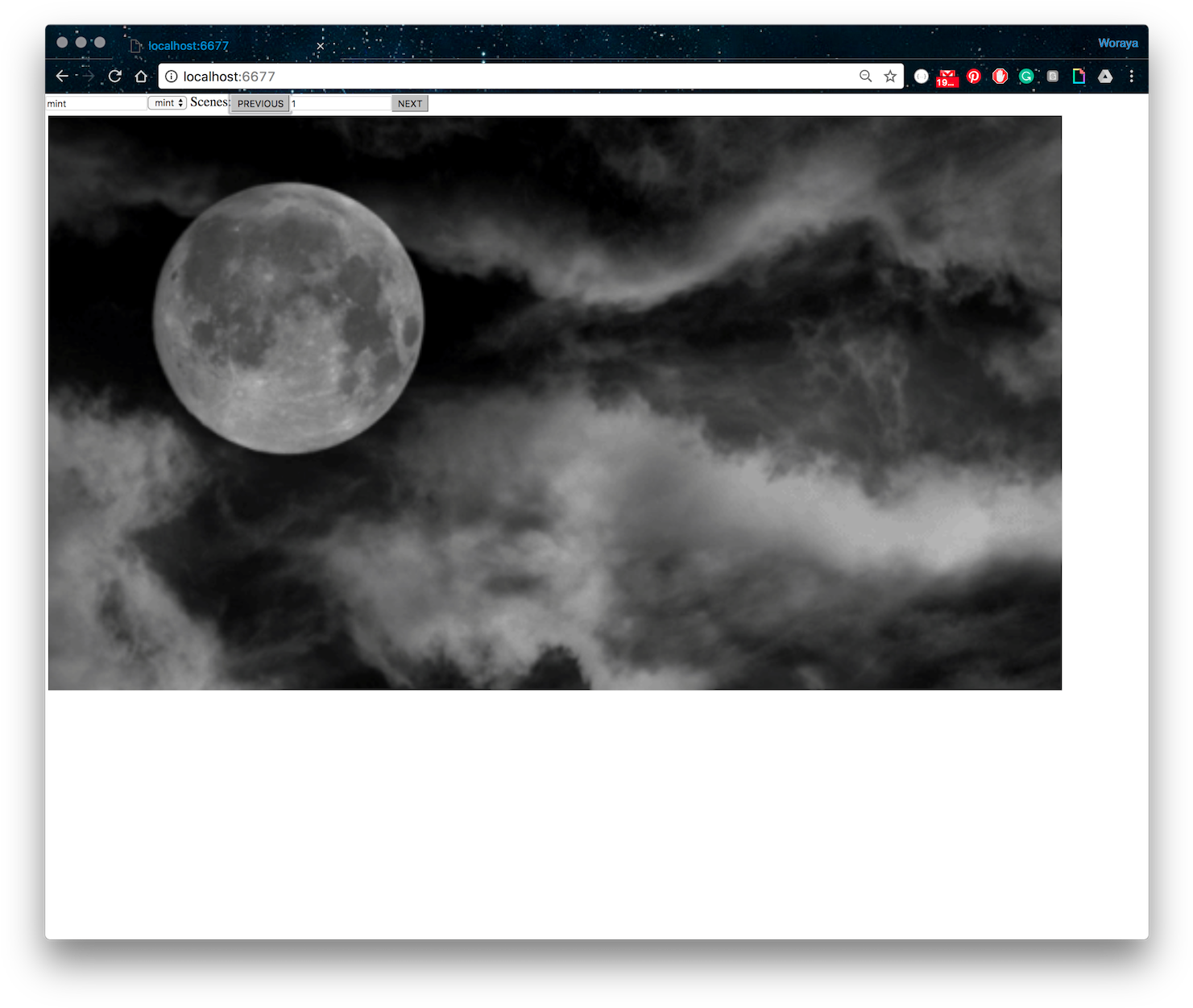Click the Google Drive extension icon

tap(1105, 77)
